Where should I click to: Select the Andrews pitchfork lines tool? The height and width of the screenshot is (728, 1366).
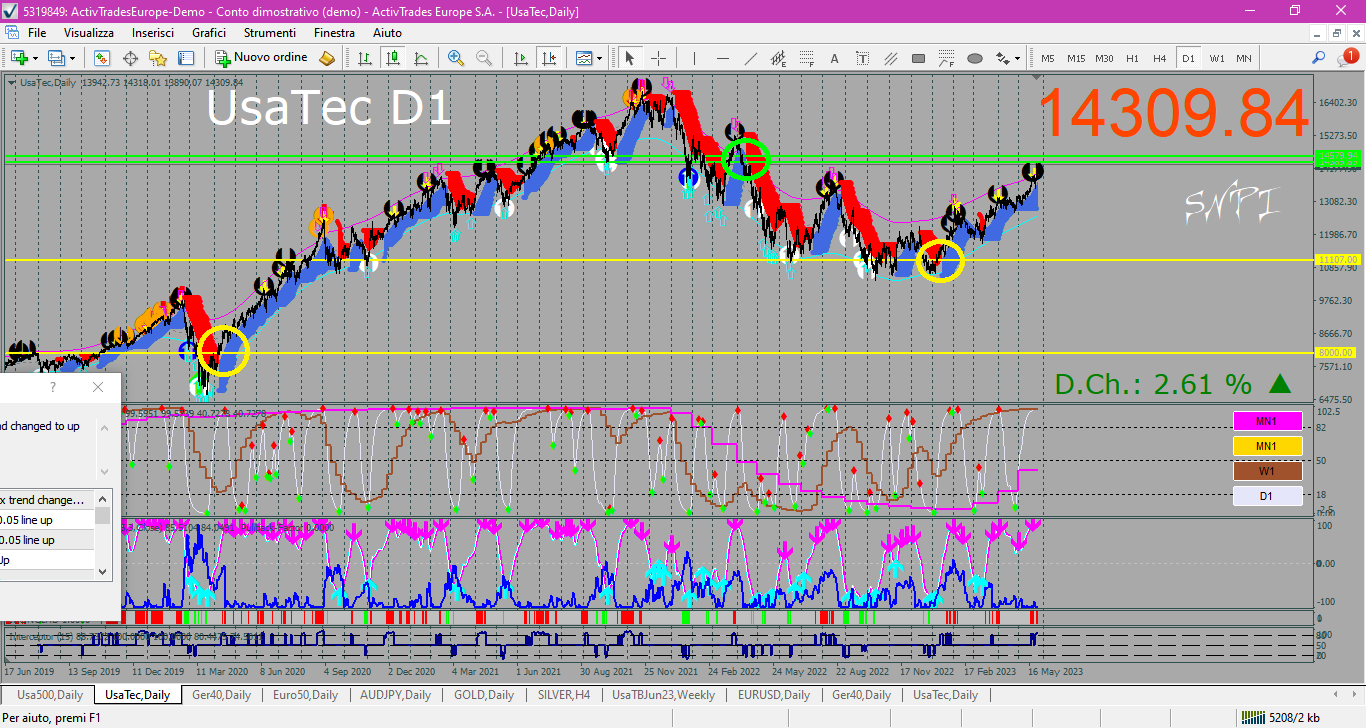click(891, 58)
